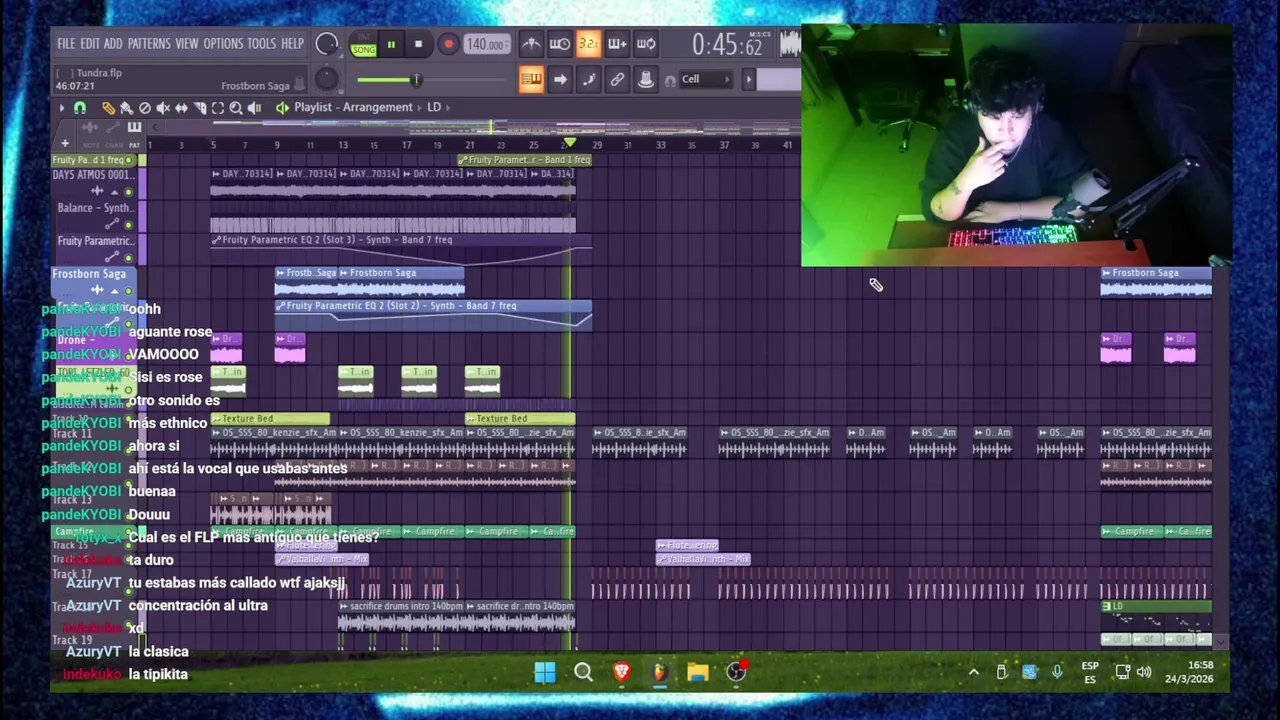Open the HELP menu

292,44
